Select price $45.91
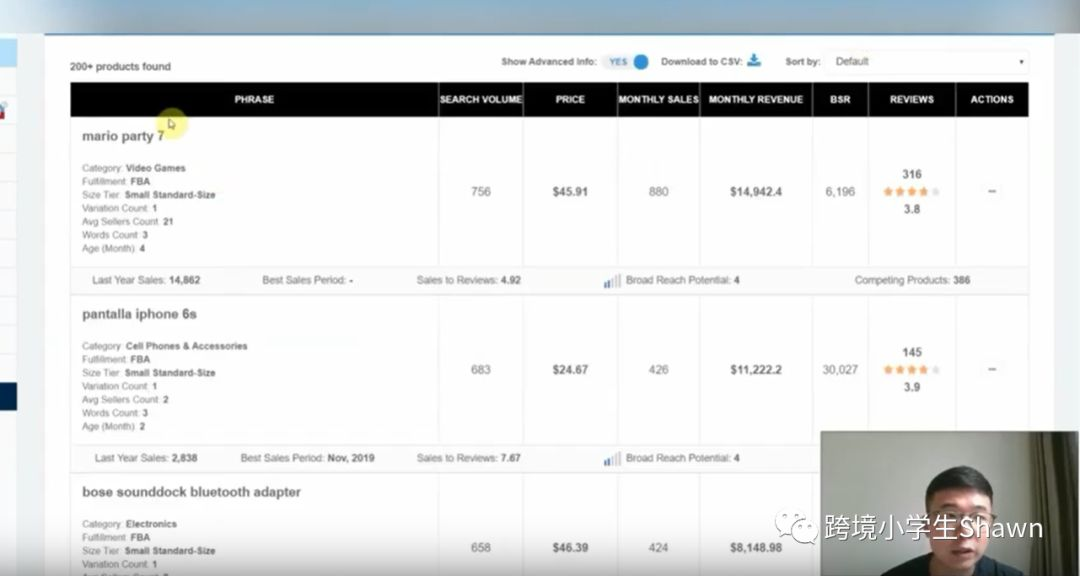 tap(570, 192)
